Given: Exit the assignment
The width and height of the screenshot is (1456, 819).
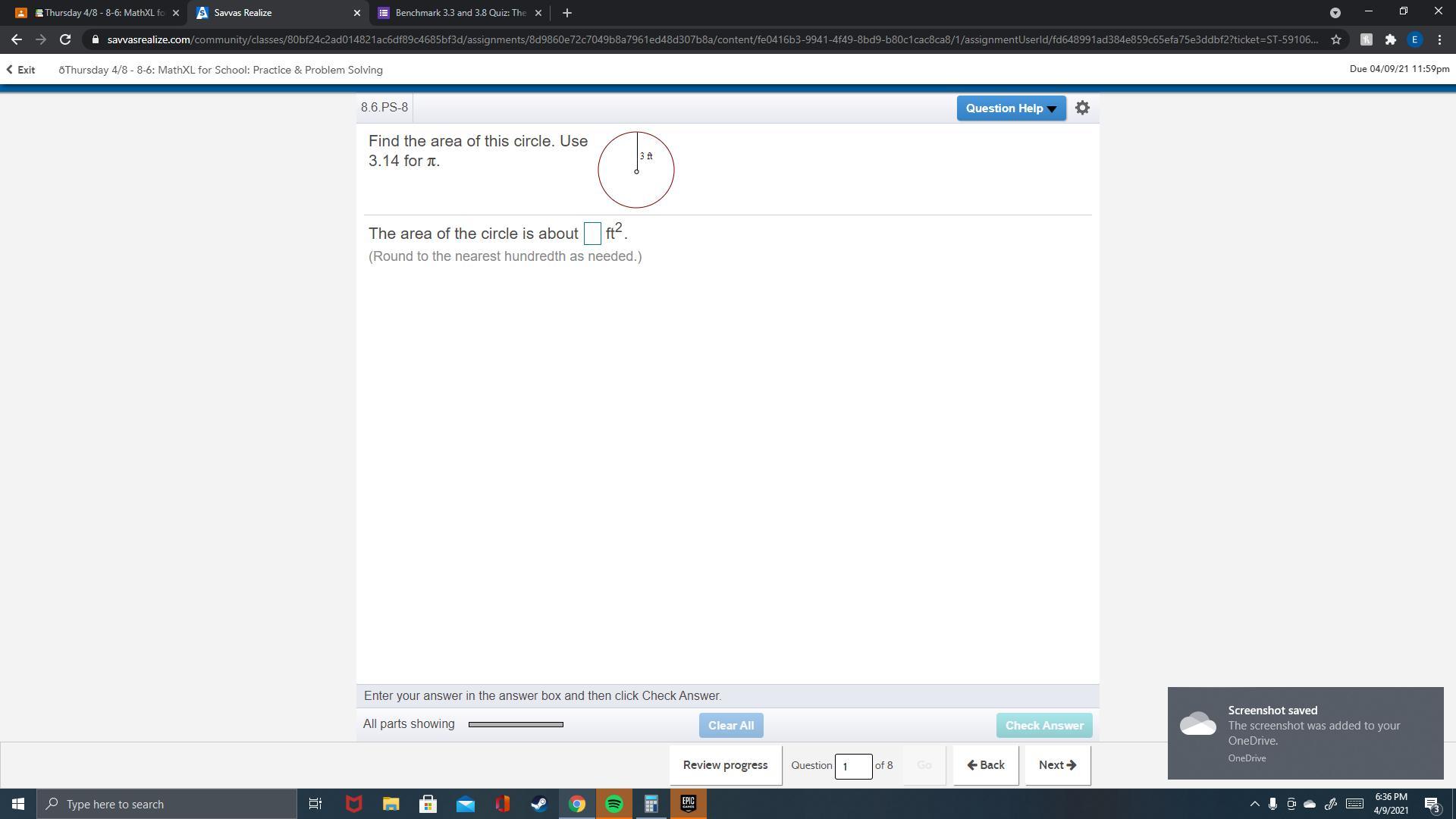Looking at the screenshot, I should 21,70.
